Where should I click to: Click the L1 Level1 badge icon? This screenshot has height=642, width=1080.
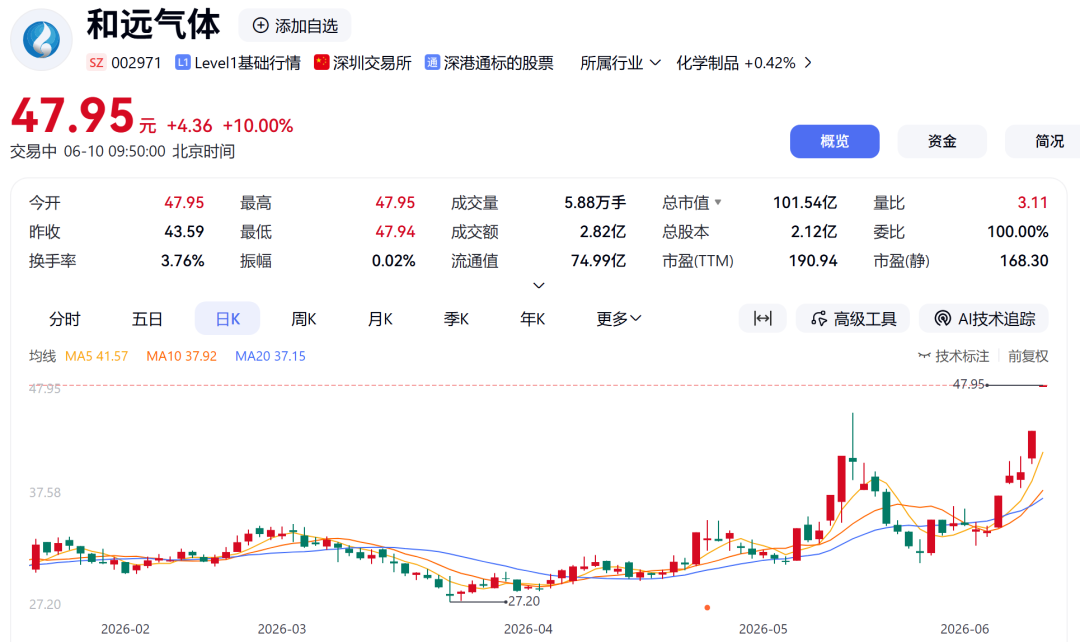pos(183,63)
